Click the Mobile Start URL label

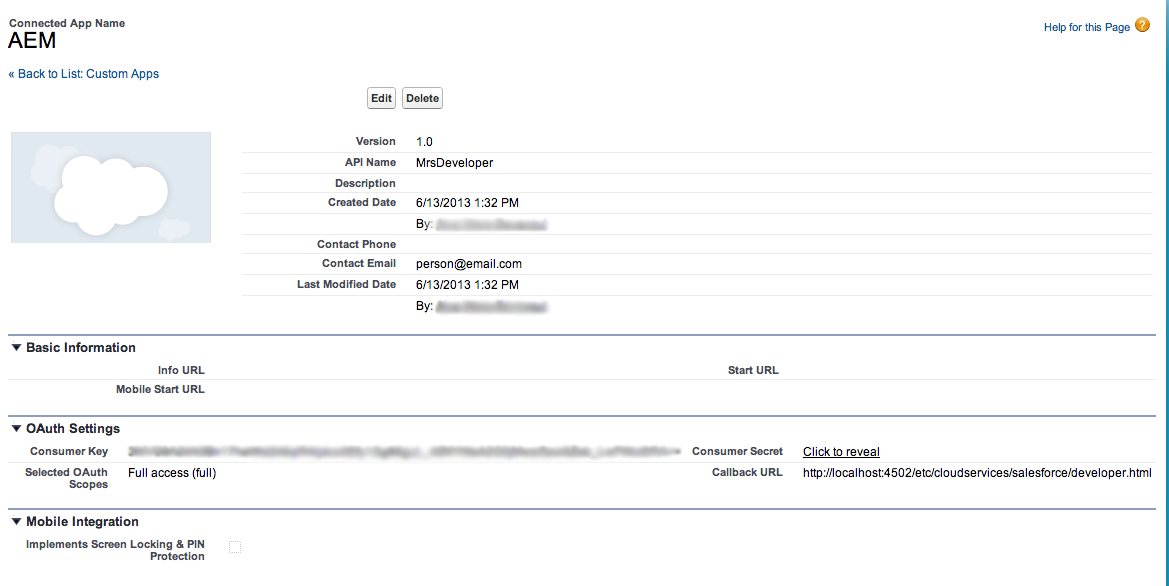[160, 389]
